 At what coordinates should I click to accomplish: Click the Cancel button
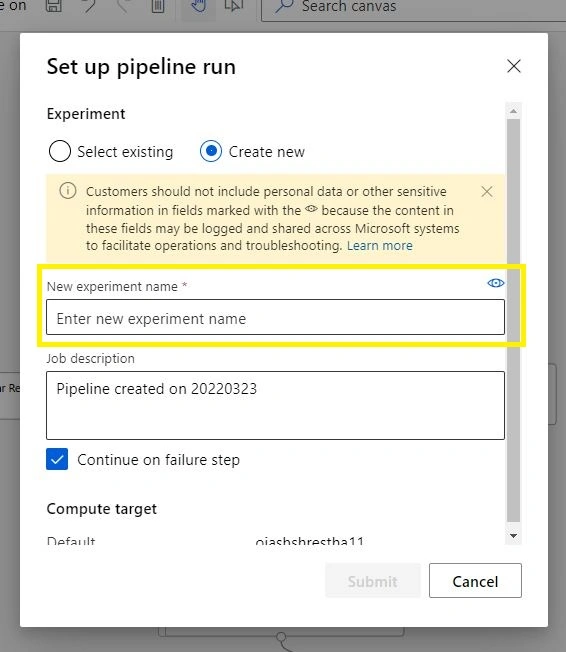pyautogui.click(x=475, y=581)
